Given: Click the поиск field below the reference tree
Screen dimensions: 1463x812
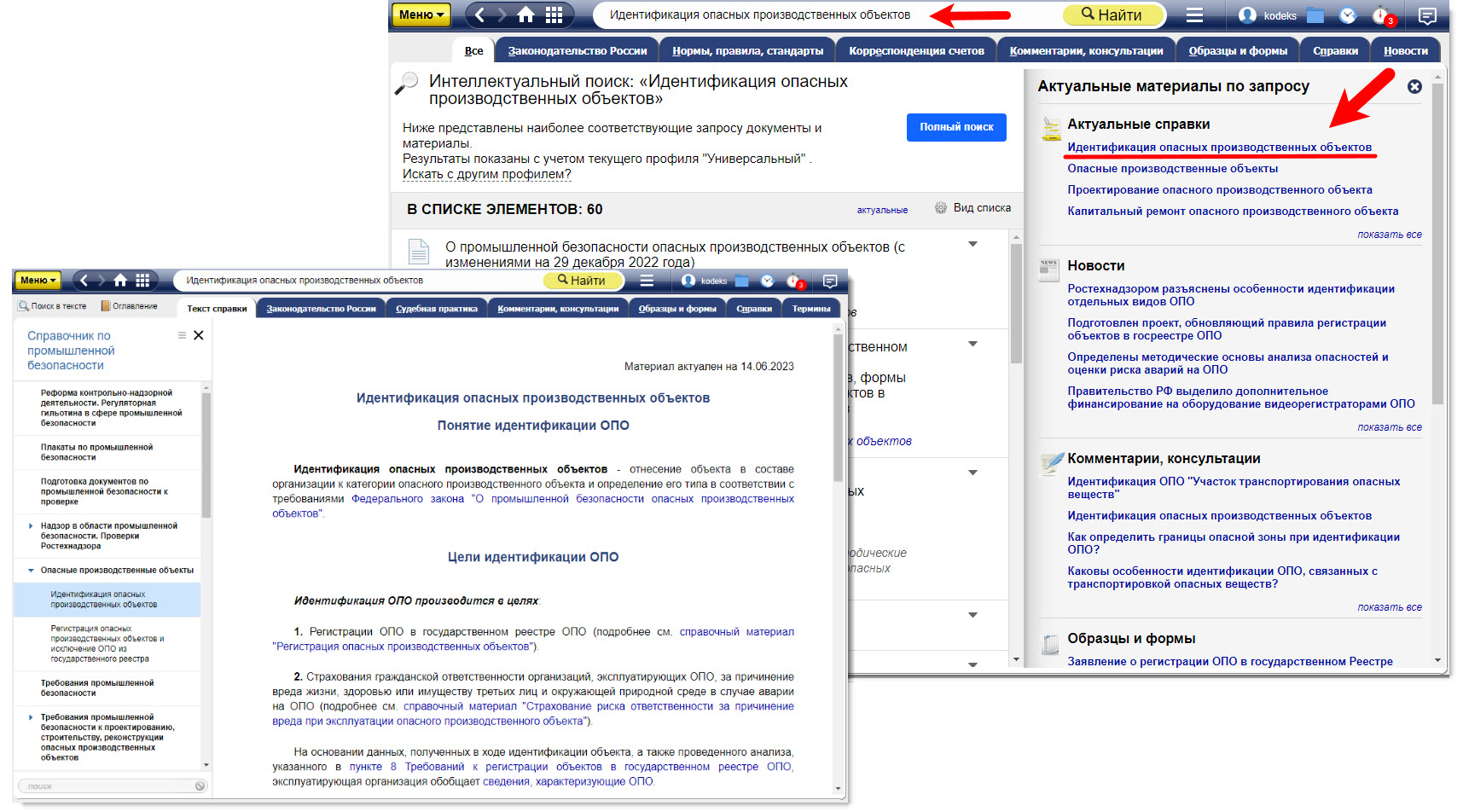Looking at the screenshot, I should coord(111,786).
